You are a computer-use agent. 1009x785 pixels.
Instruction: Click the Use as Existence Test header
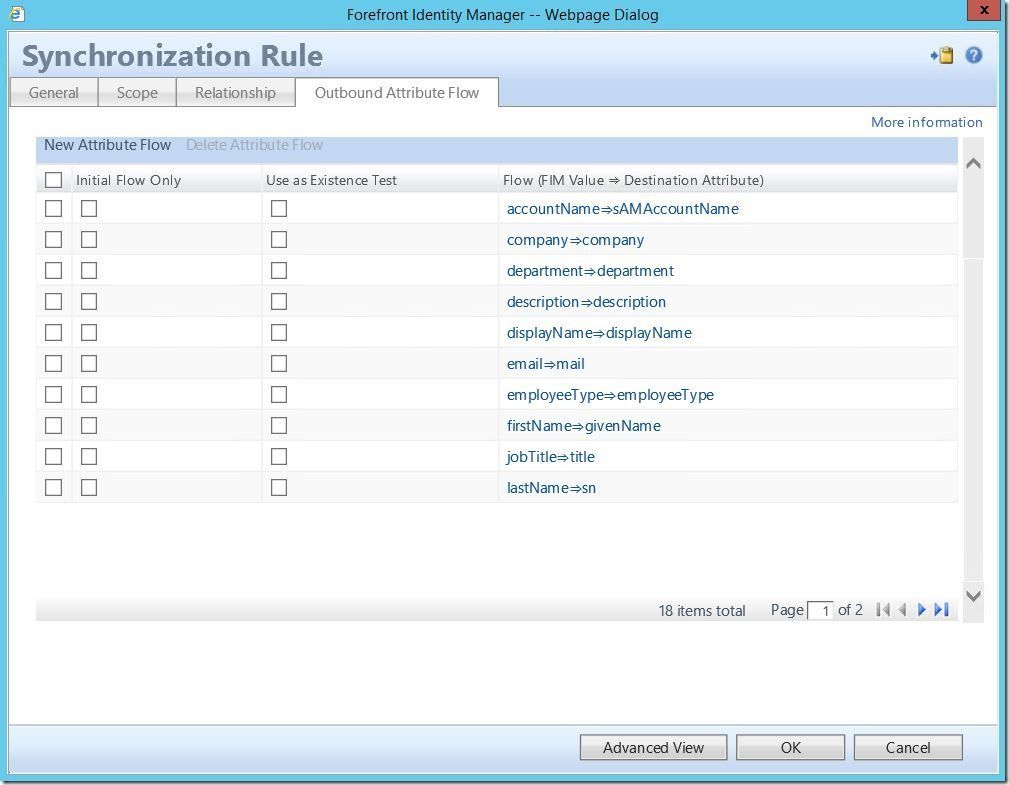click(x=331, y=180)
